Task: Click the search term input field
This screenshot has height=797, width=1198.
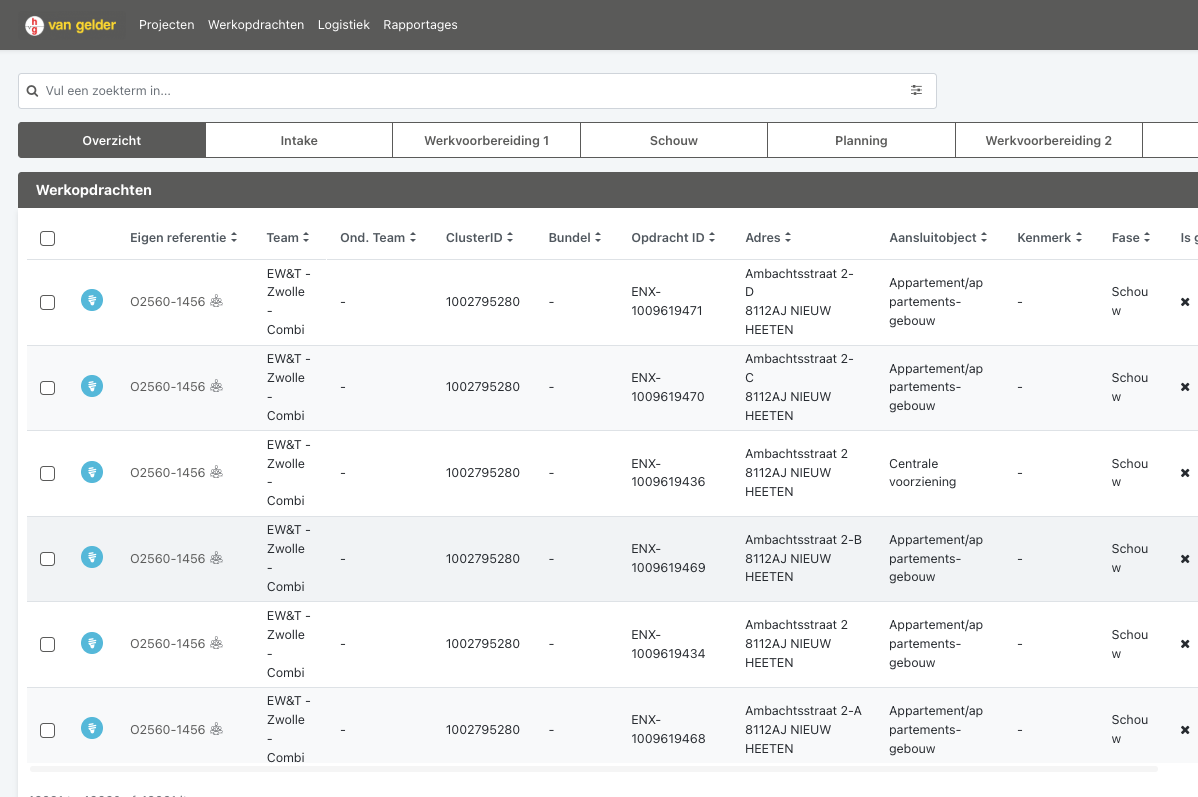Action: pos(470,91)
